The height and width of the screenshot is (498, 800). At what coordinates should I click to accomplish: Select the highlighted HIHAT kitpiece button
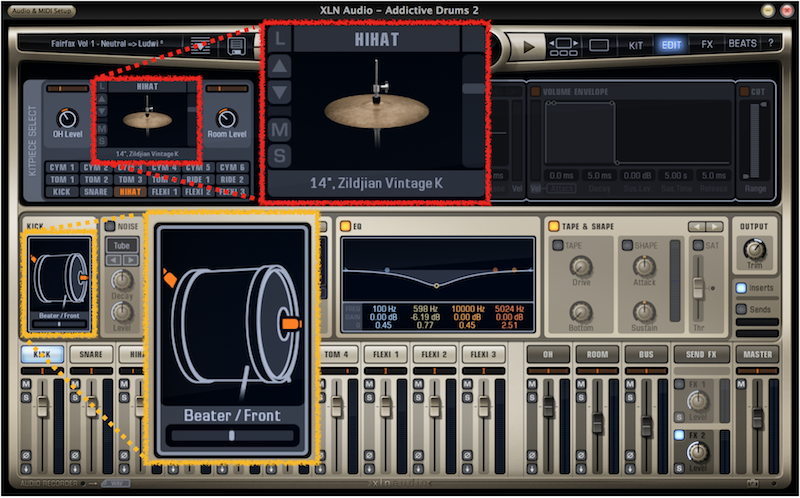[130, 192]
